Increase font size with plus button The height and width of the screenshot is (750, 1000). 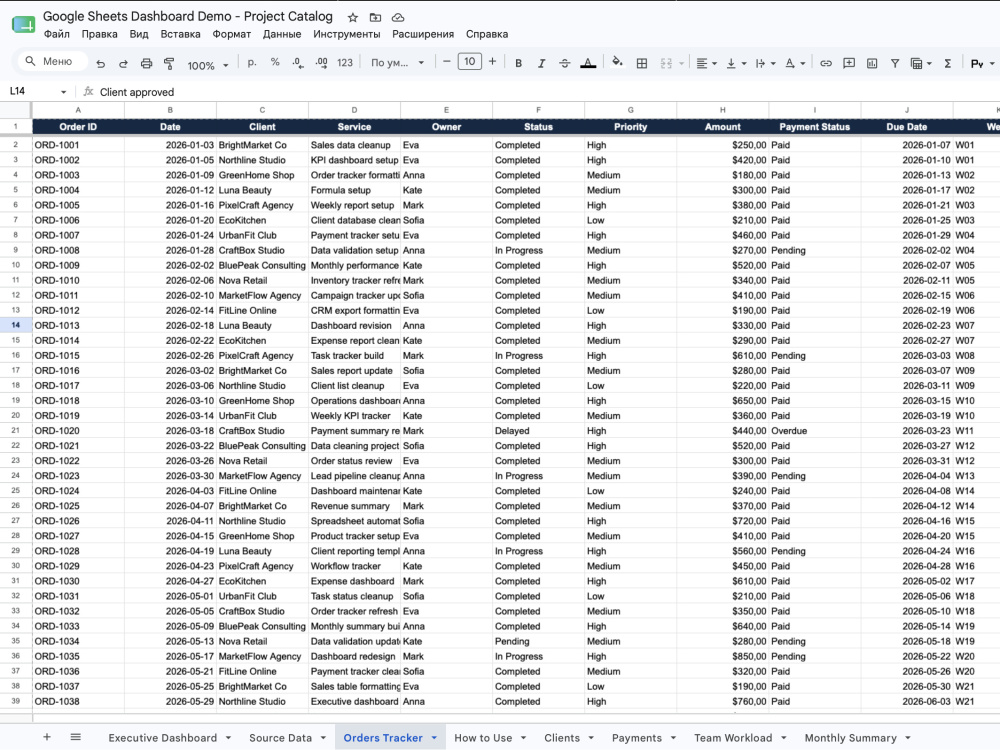[x=492, y=61]
